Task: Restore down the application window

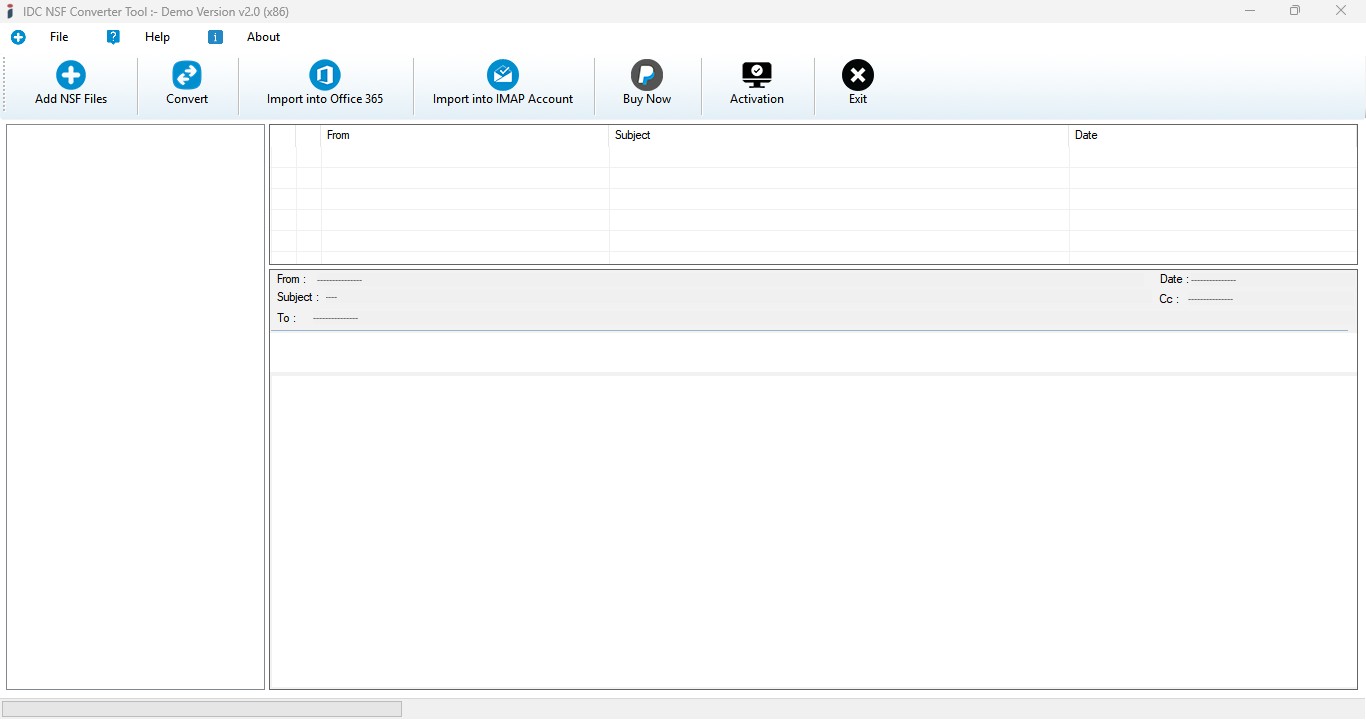Action: (x=1295, y=11)
